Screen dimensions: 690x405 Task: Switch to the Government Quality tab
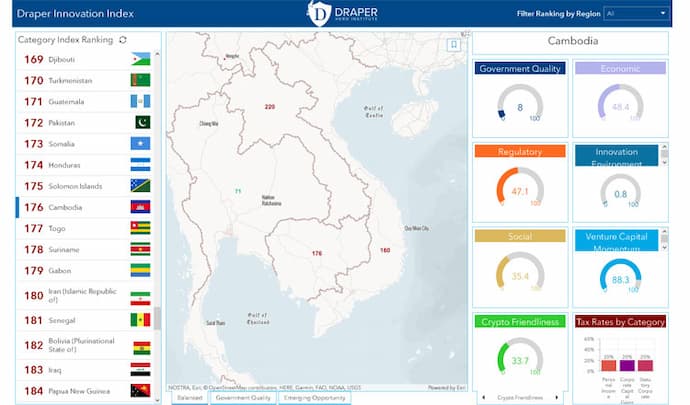pos(243,398)
